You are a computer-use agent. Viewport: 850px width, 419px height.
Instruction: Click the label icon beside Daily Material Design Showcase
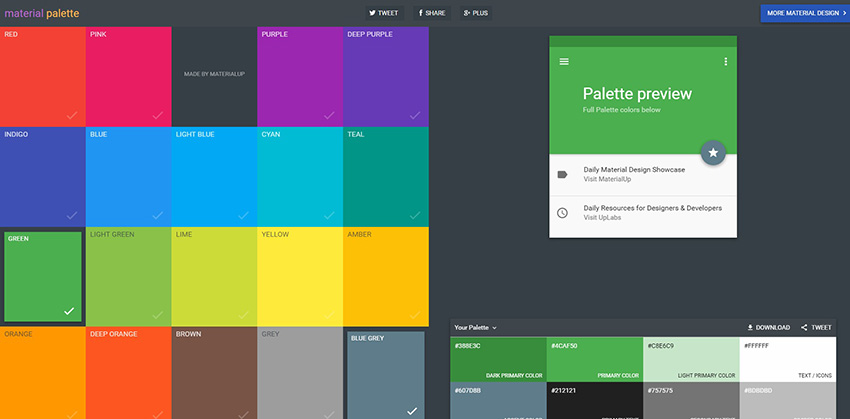pyautogui.click(x=563, y=174)
